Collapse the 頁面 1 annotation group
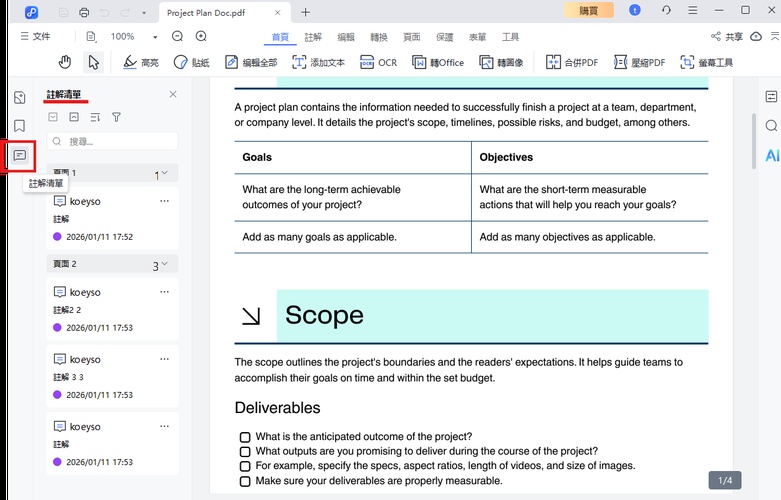Image resolution: width=781 pixels, height=500 pixels. 165,173
